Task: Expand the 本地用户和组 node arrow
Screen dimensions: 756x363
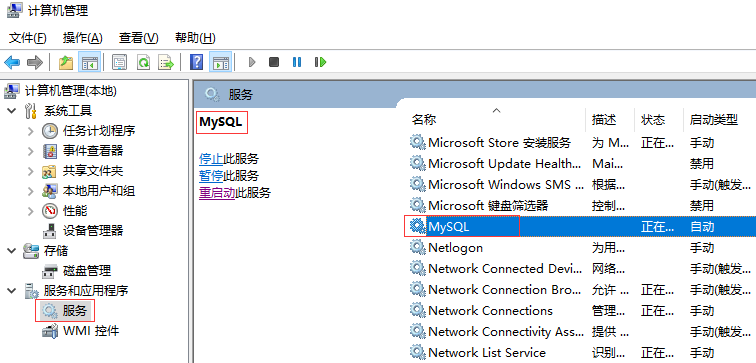Action: [31, 191]
